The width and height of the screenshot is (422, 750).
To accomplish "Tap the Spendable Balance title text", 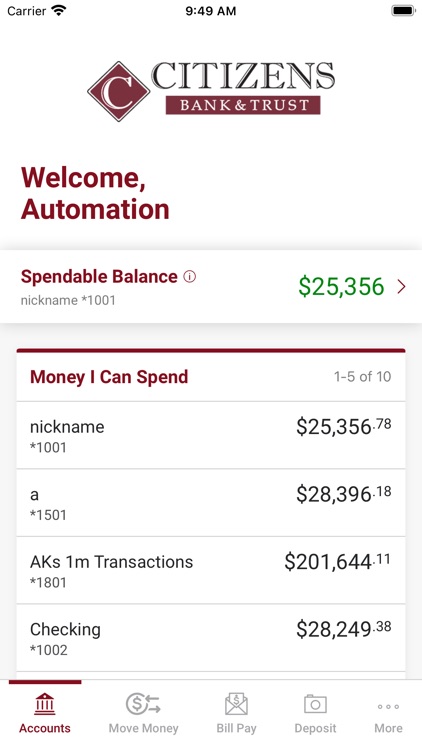I will tap(99, 276).
